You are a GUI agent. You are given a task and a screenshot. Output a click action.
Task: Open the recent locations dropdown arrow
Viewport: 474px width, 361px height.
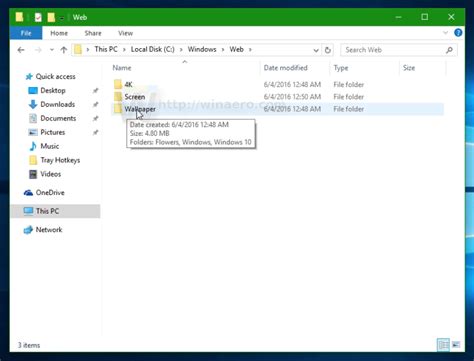point(52,50)
